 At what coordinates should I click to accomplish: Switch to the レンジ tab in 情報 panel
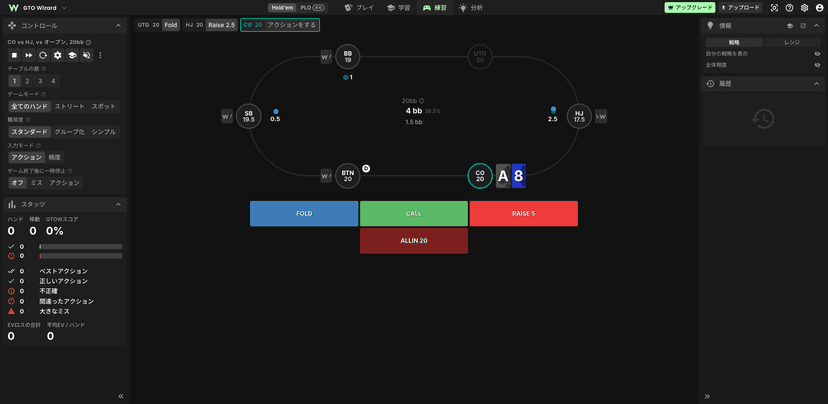[x=792, y=43]
